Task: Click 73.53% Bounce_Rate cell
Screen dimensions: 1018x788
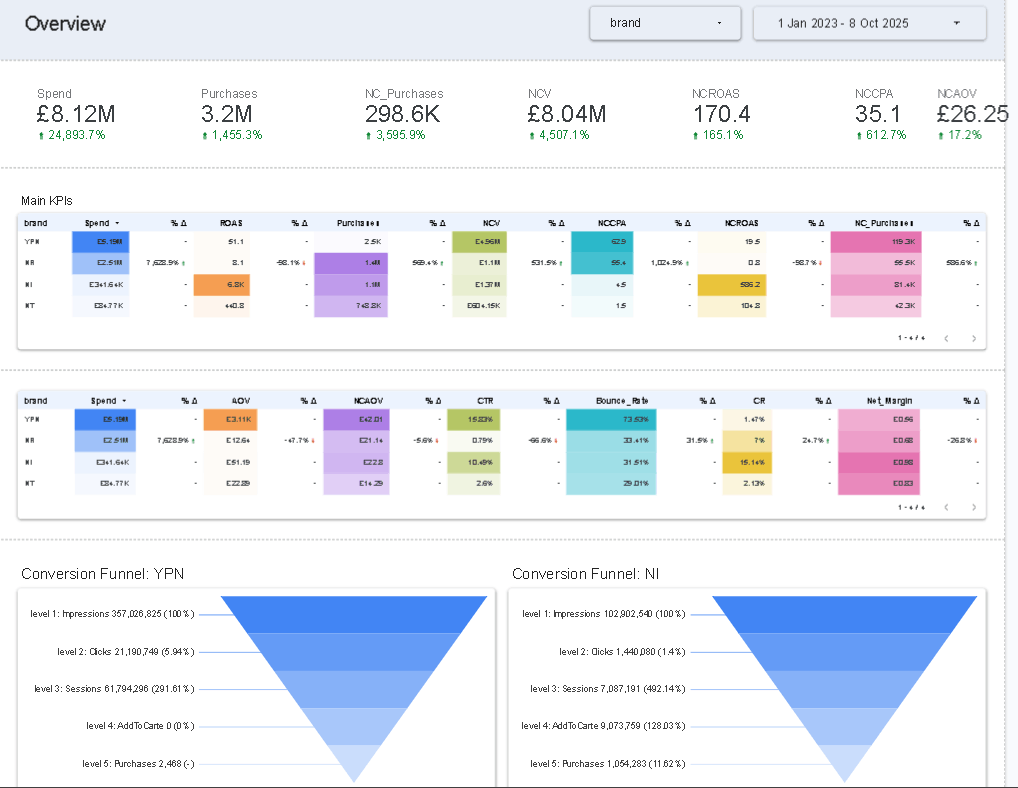Action: (611, 419)
